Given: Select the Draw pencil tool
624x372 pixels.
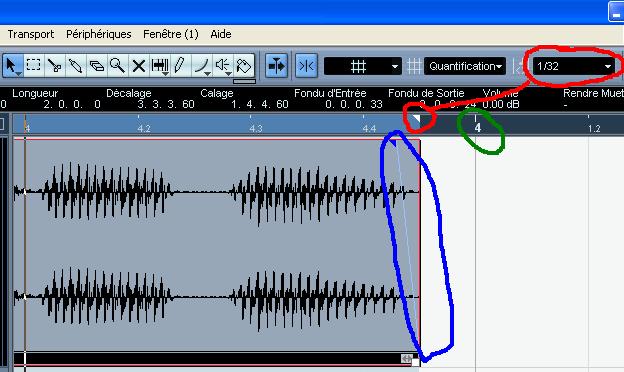Looking at the screenshot, I should click(x=180, y=66).
